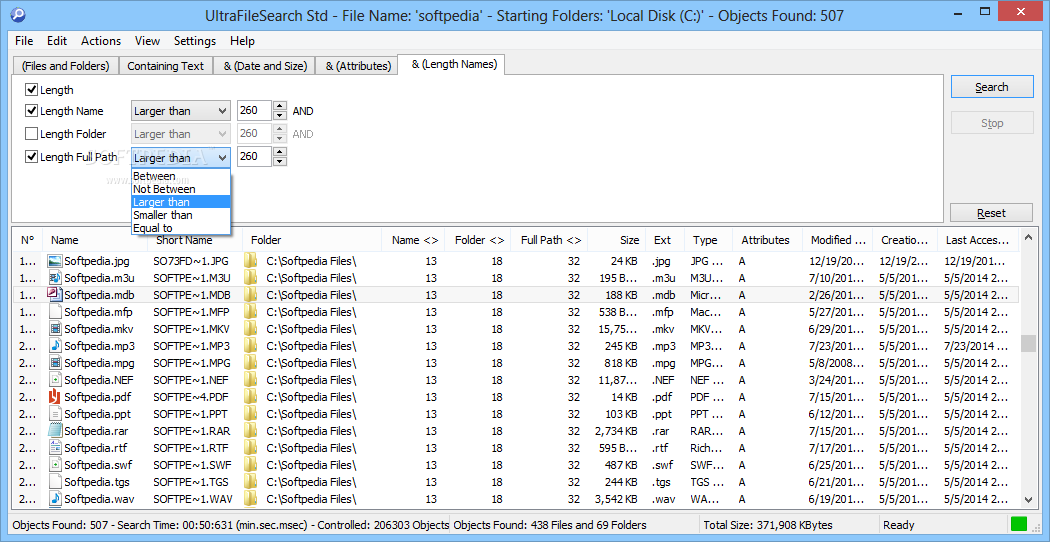Viewport: 1050px width, 542px height.
Task: Open the File menu
Action: tap(24, 41)
